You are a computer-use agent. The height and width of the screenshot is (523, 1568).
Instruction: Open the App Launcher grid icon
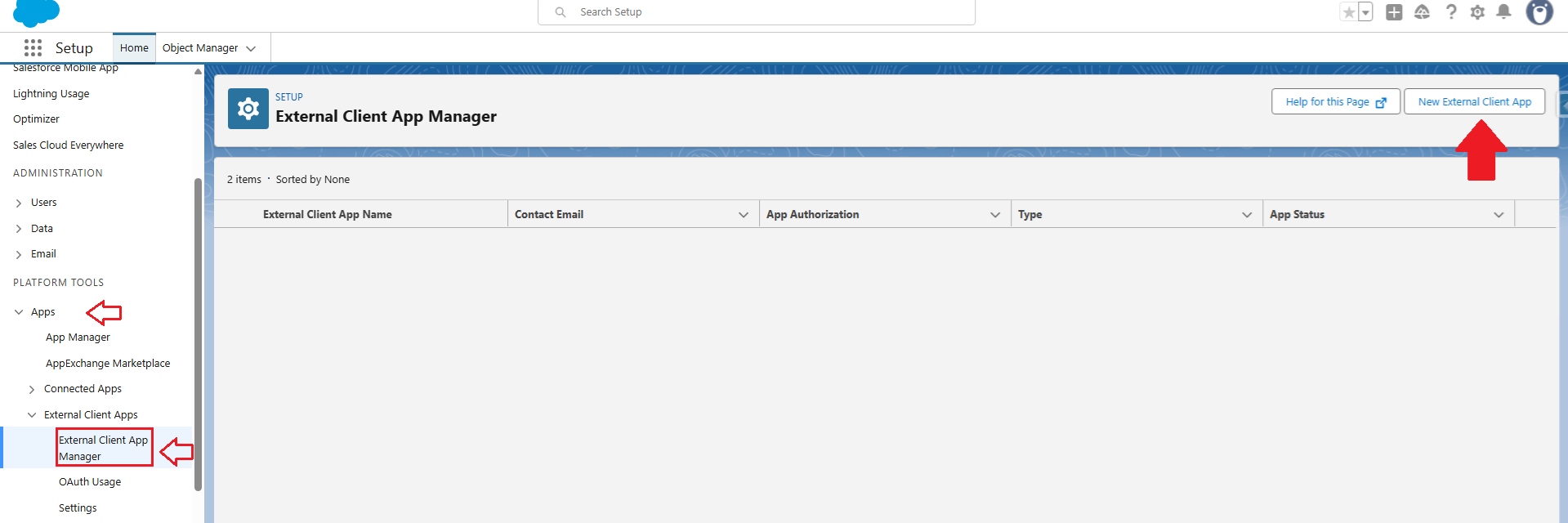(33, 48)
